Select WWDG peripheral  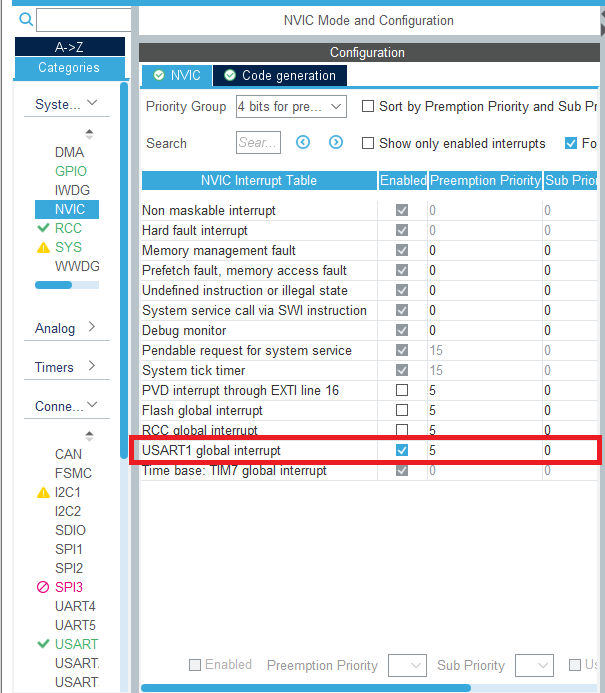point(77,266)
